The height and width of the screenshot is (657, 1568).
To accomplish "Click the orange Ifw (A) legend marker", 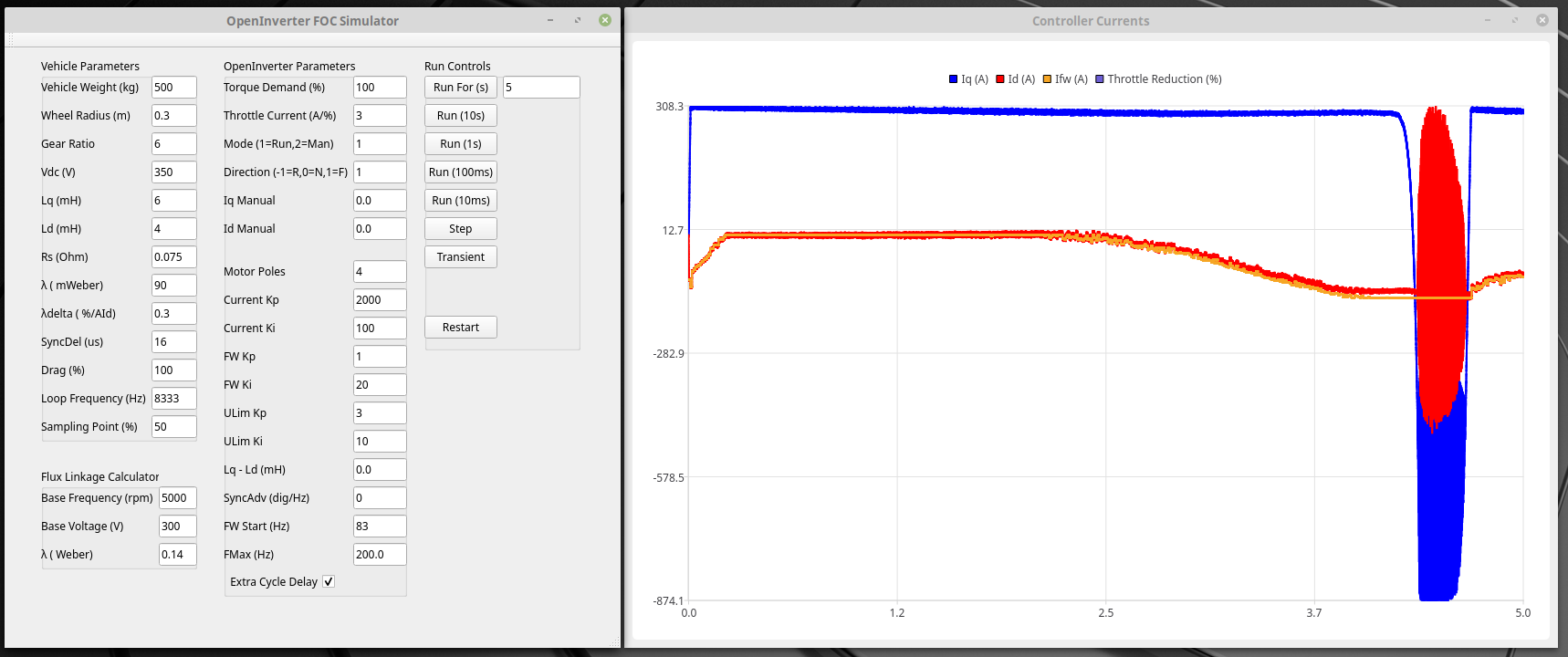I will 1047,79.
